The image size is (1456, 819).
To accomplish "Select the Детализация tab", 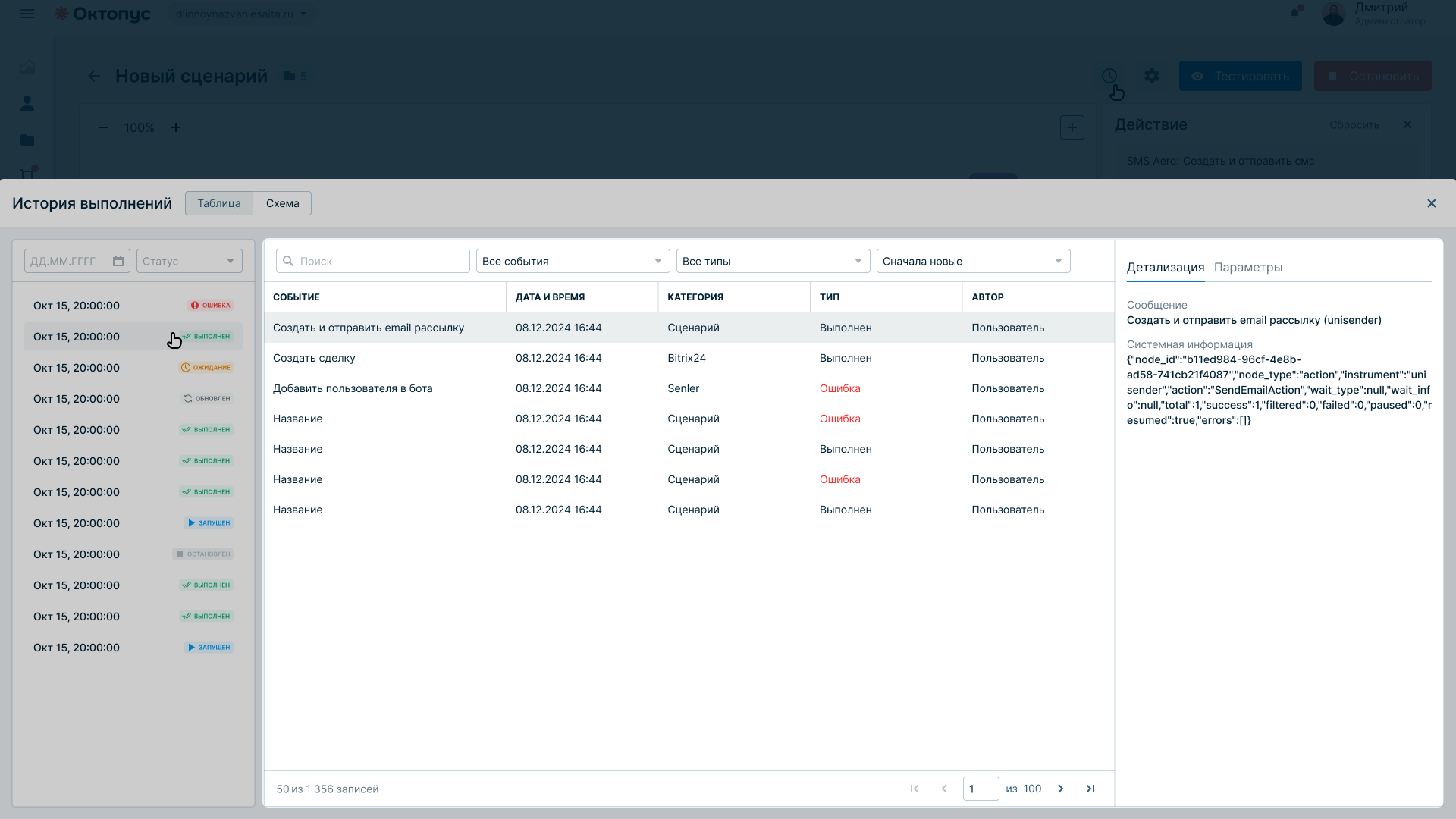I will click(1166, 267).
